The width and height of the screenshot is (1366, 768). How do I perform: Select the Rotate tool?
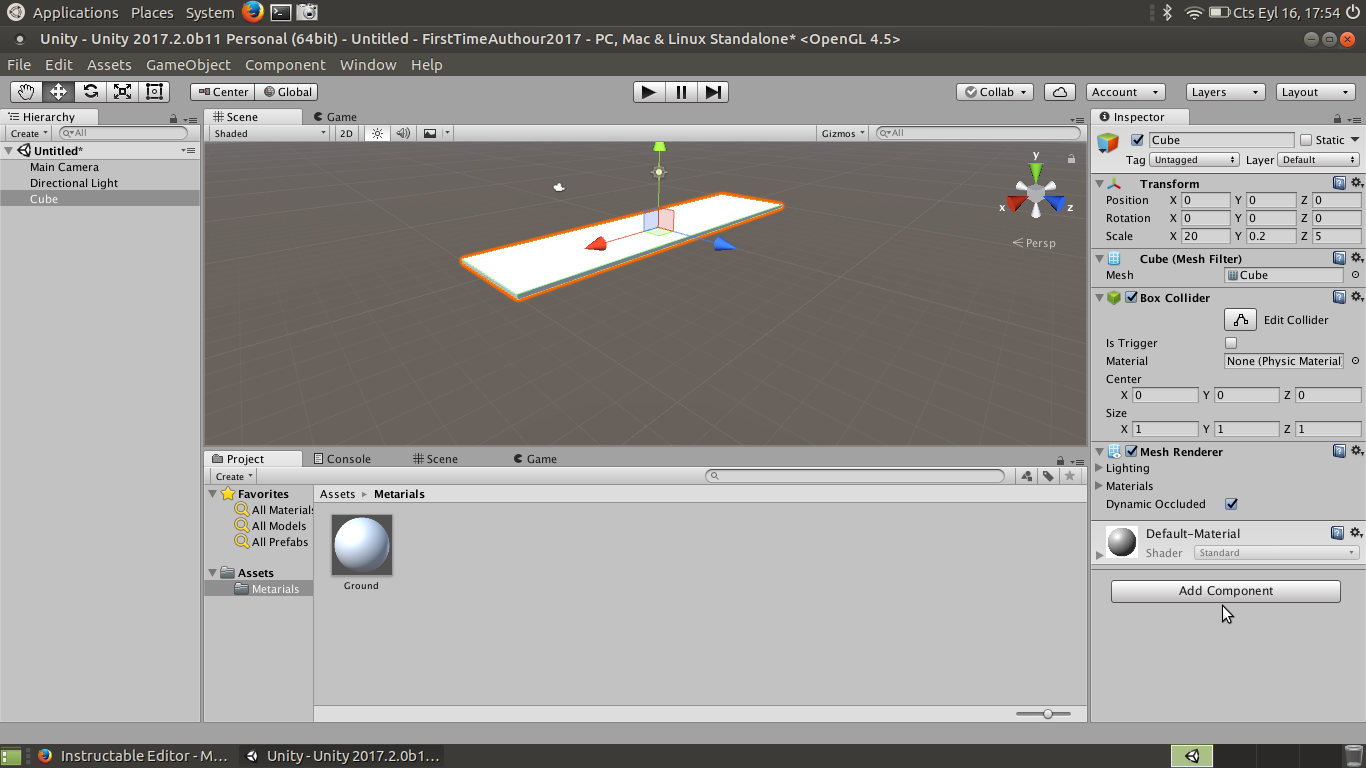[91, 92]
